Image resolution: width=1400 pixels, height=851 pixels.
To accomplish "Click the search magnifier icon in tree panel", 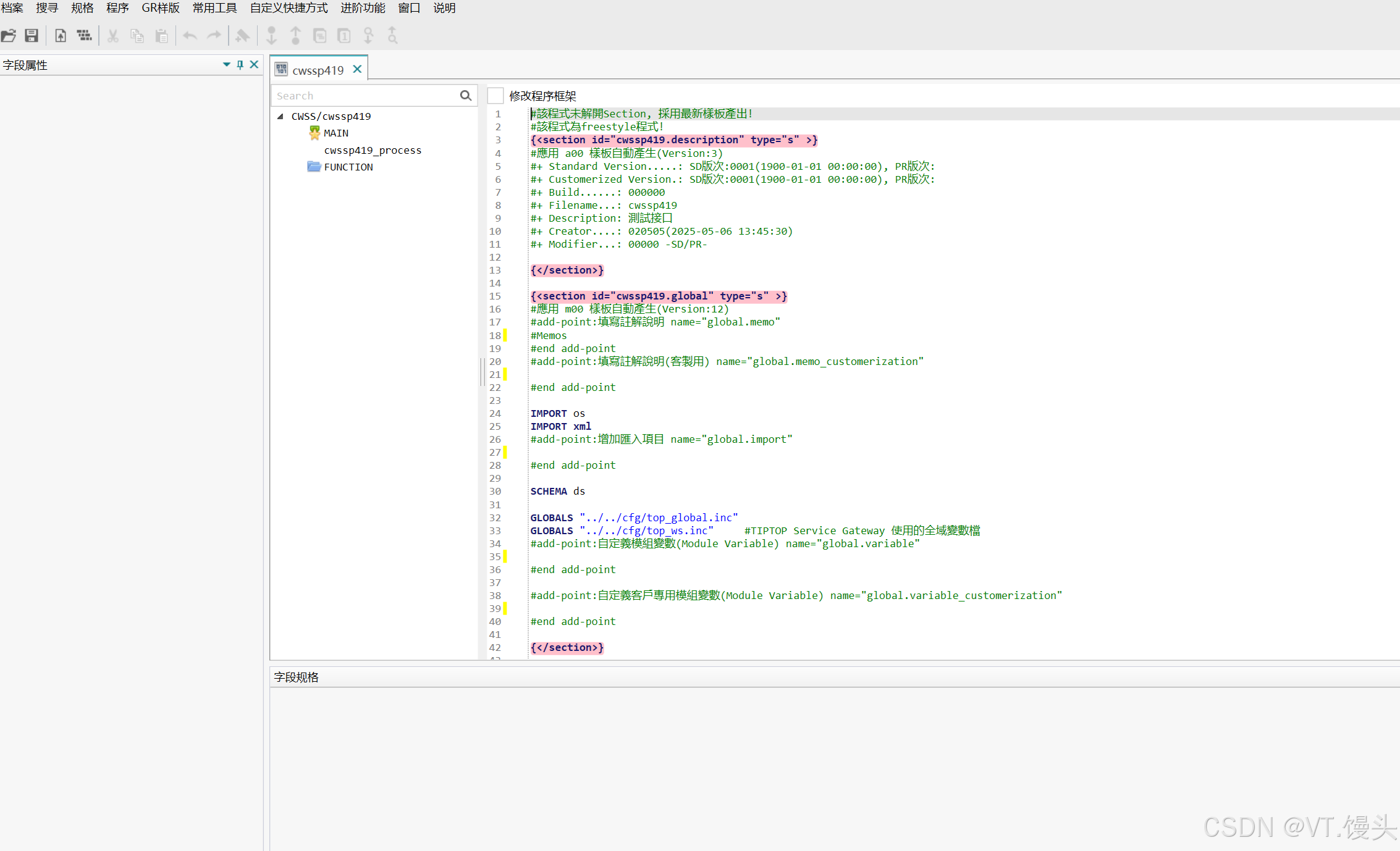I will coord(466,96).
